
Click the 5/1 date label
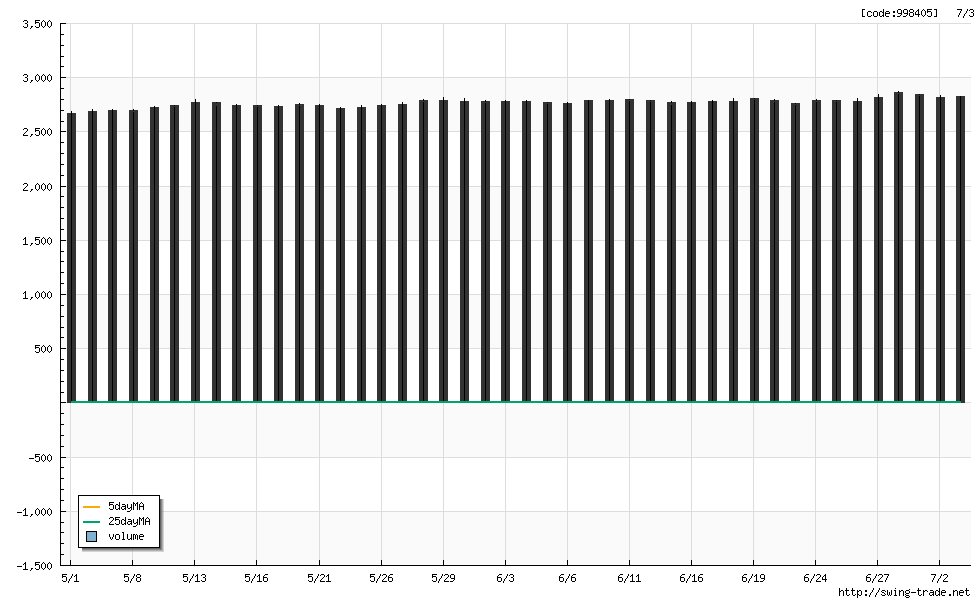[70, 578]
